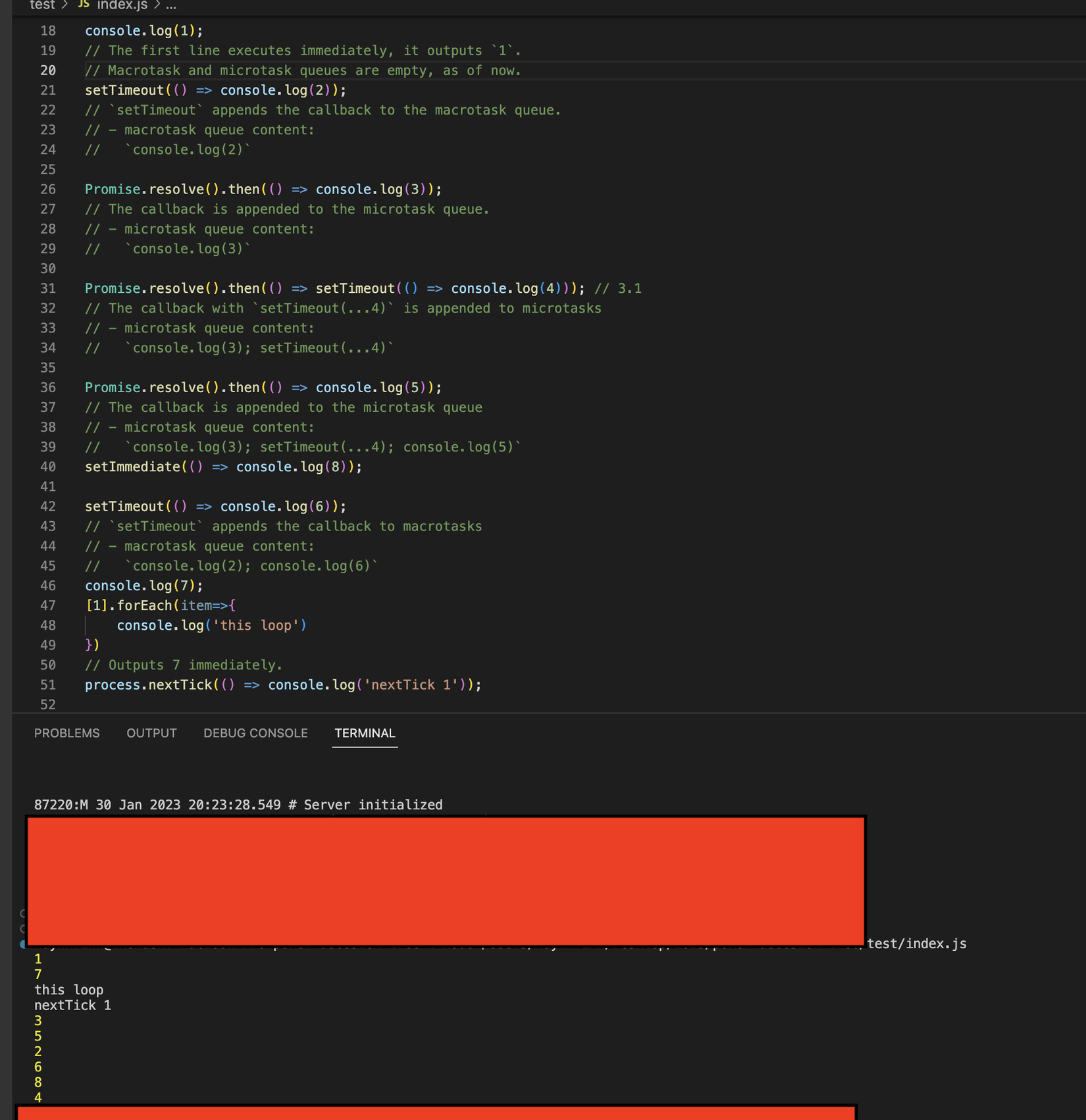
Task: Click the blue command marker in terminal
Action: pos(22,944)
